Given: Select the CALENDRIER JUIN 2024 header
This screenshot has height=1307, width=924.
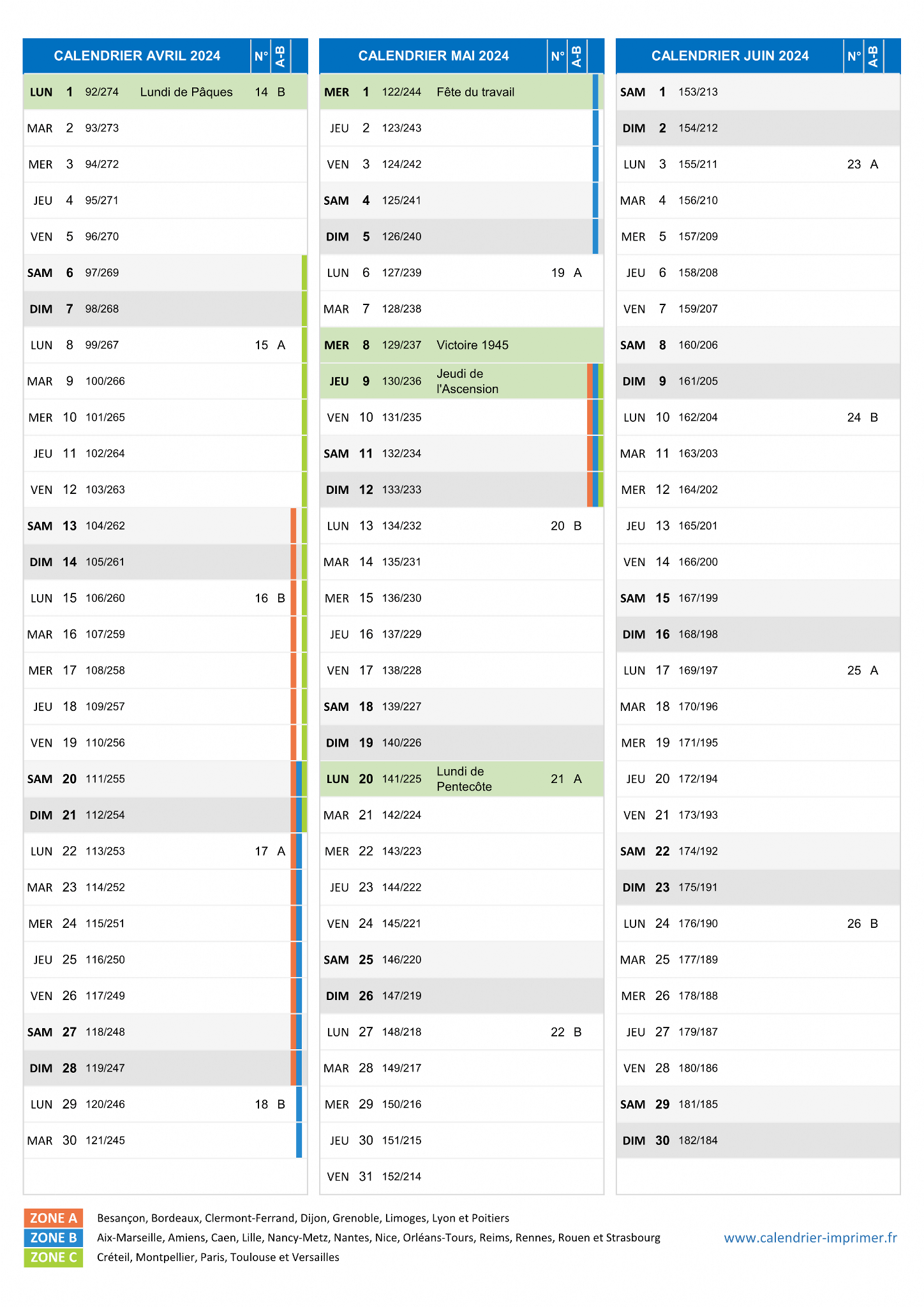Looking at the screenshot, I should [730, 56].
